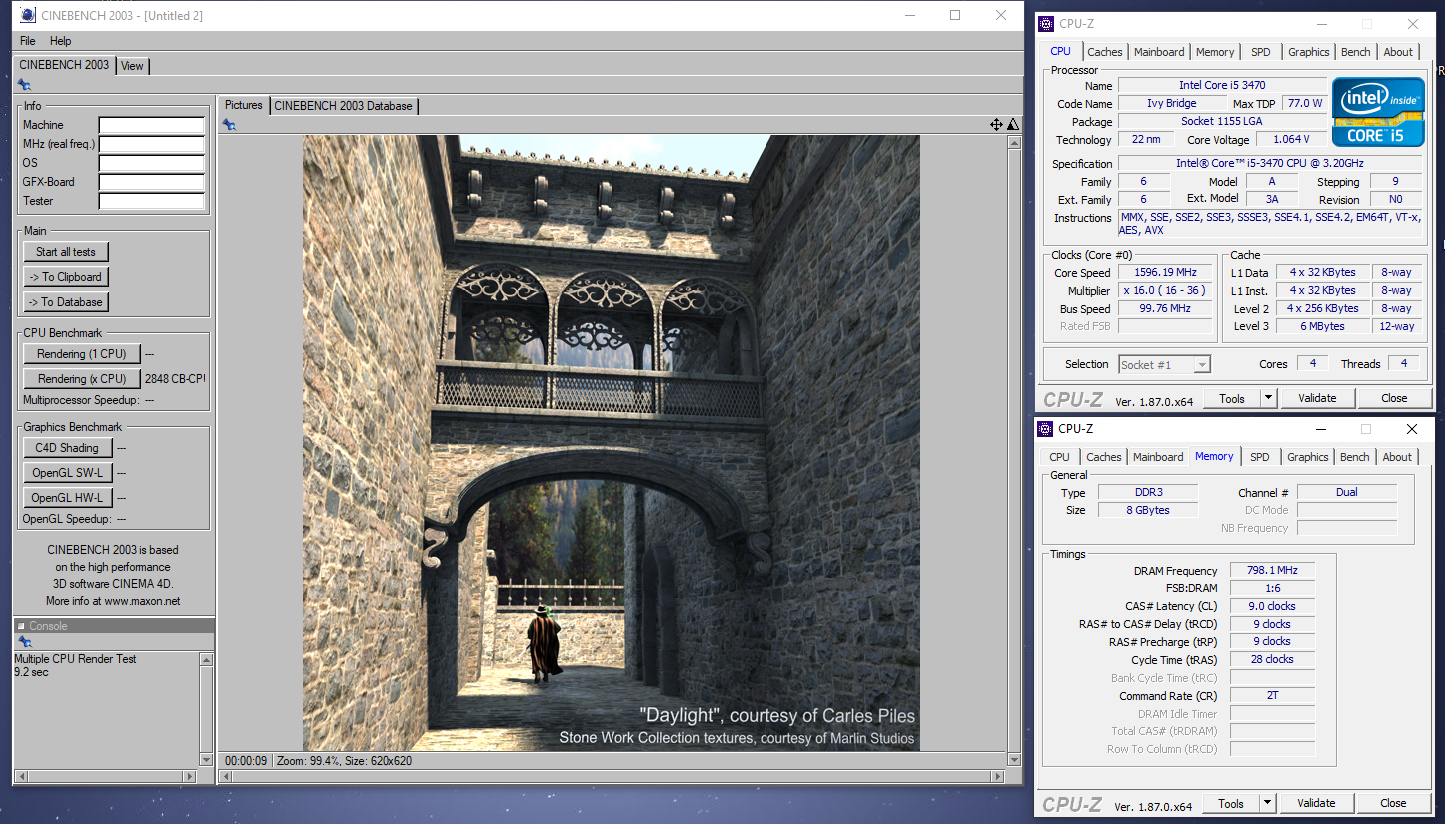Click Tools button in upper CPU-Z window
This screenshot has width=1445, height=824.
click(1232, 398)
